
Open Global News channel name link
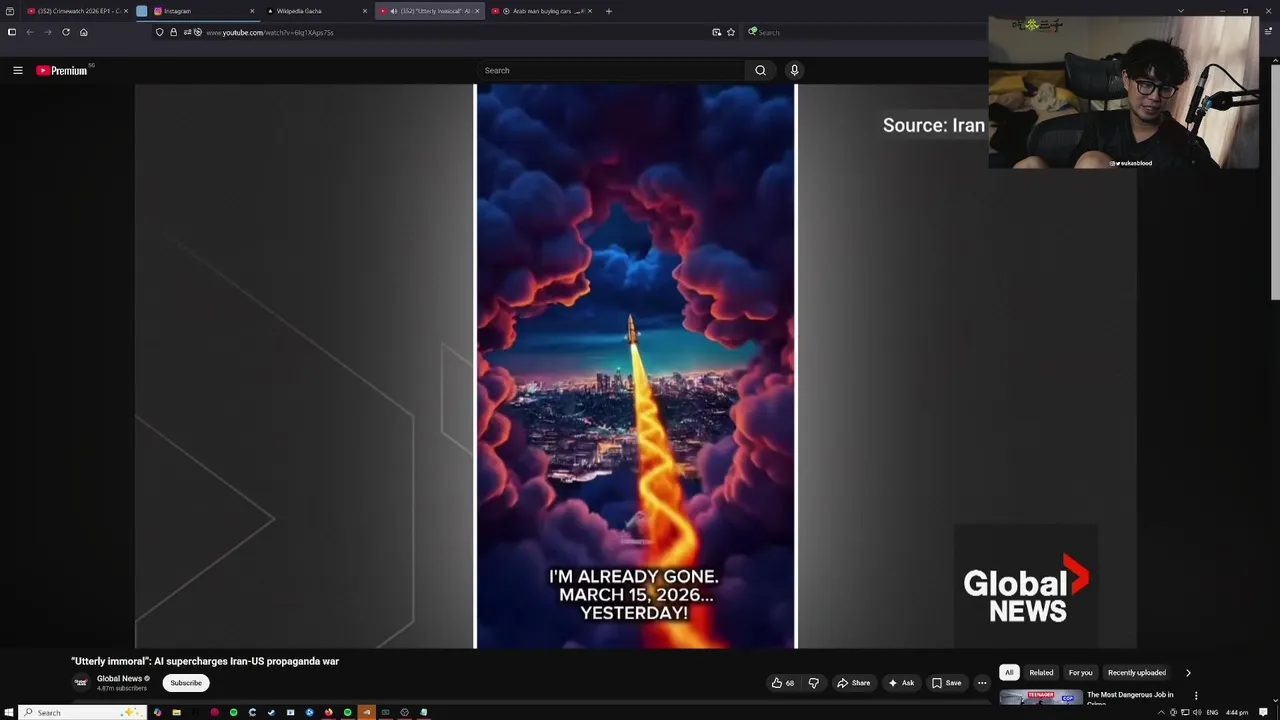coord(119,679)
